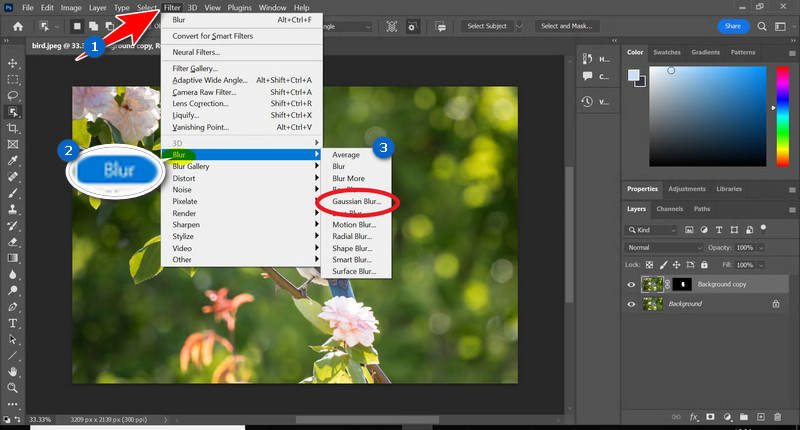Viewport: 800px width, 430px height.
Task: Select the Crop tool
Action: pyautogui.click(x=13, y=128)
